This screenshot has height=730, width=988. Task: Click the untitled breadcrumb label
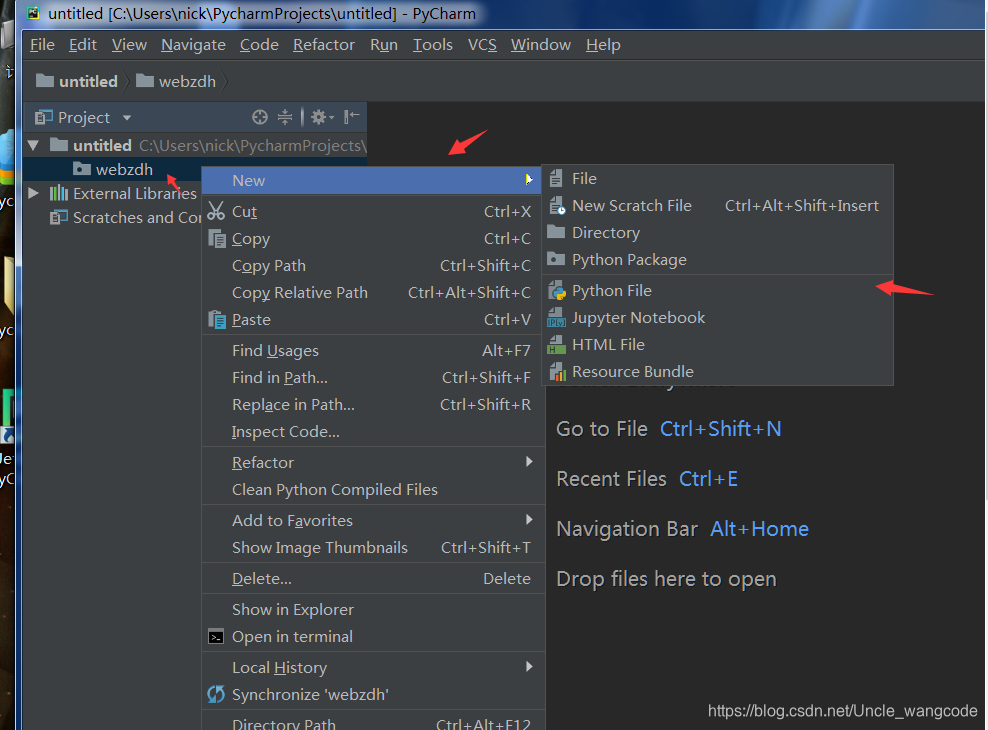pos(88,81)
